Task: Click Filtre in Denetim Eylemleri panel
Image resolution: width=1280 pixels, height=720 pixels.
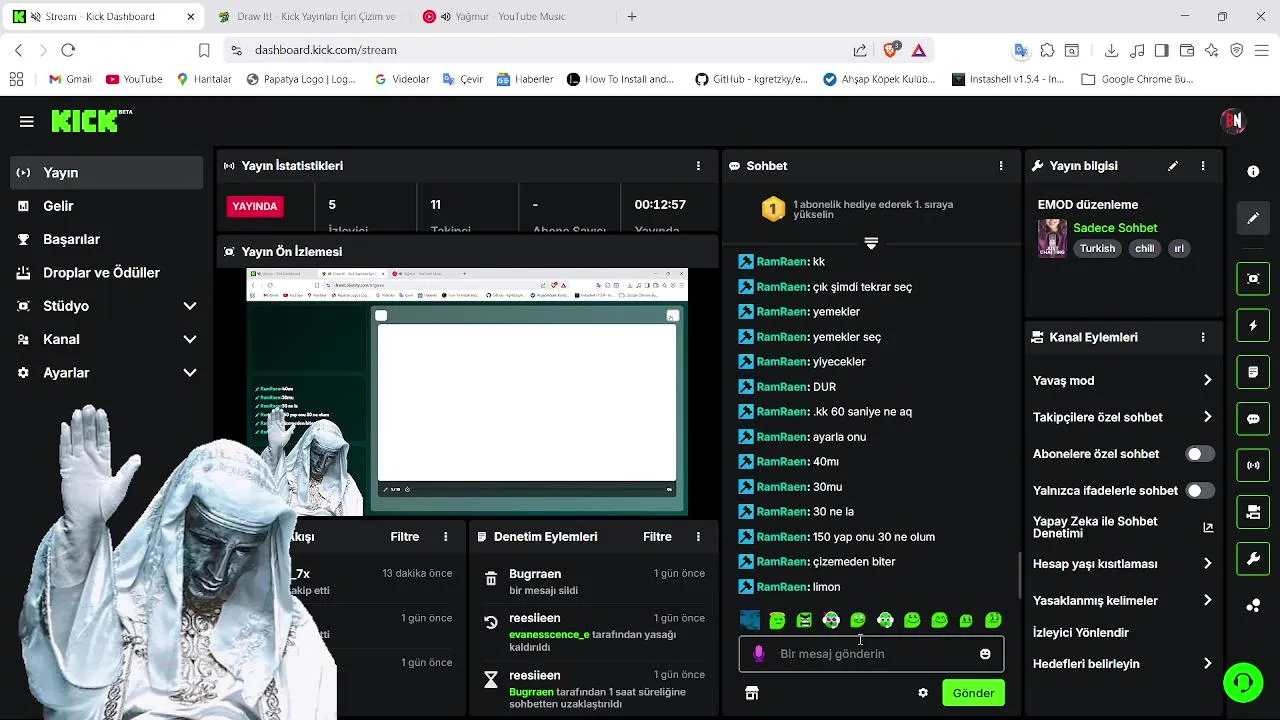Action: coord(657,537)
